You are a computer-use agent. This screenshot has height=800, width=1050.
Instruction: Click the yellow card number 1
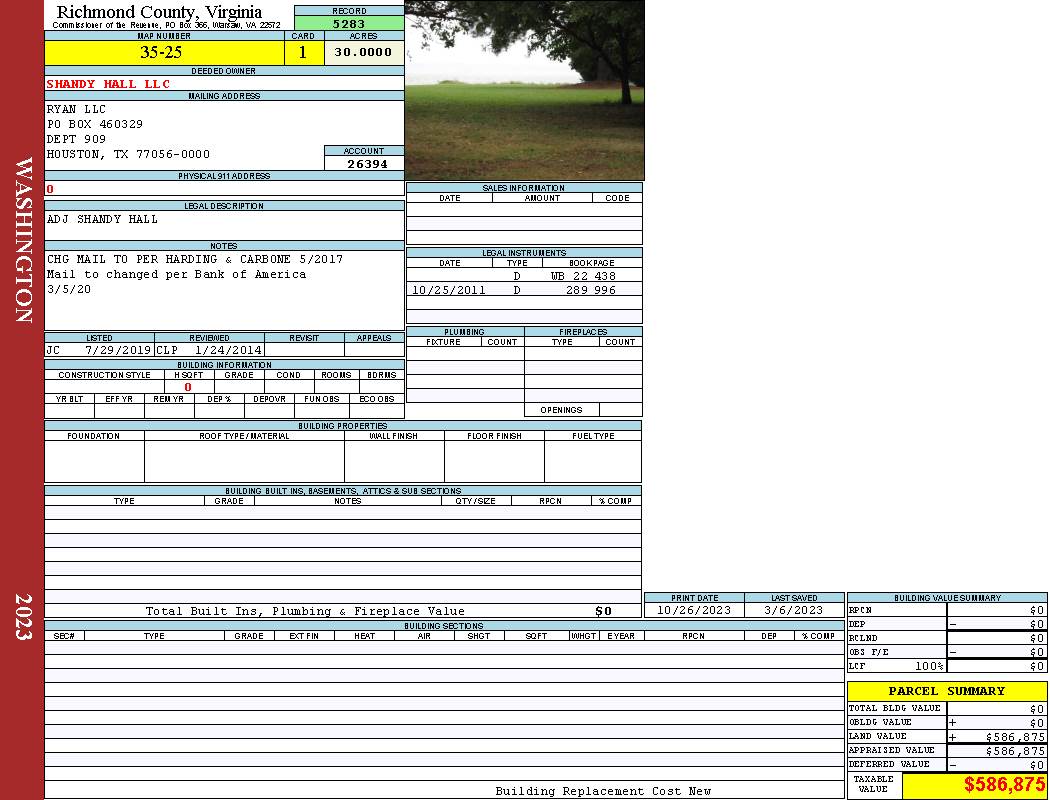303,53
